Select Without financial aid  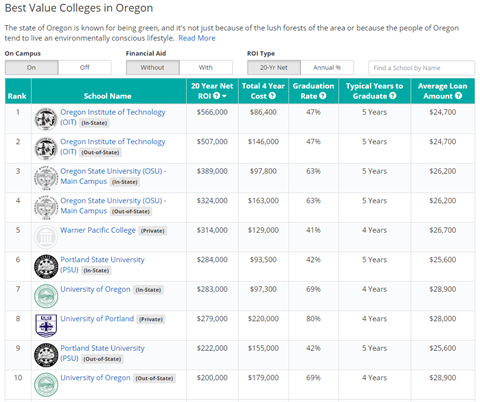pos(152,68)
